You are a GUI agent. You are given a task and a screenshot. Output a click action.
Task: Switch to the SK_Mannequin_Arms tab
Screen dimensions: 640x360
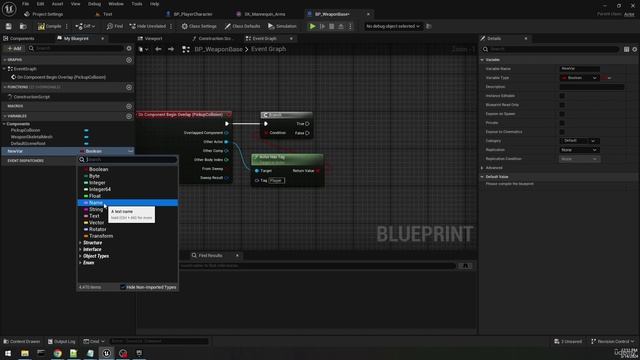pyautogui.click(x=264, y=14)
